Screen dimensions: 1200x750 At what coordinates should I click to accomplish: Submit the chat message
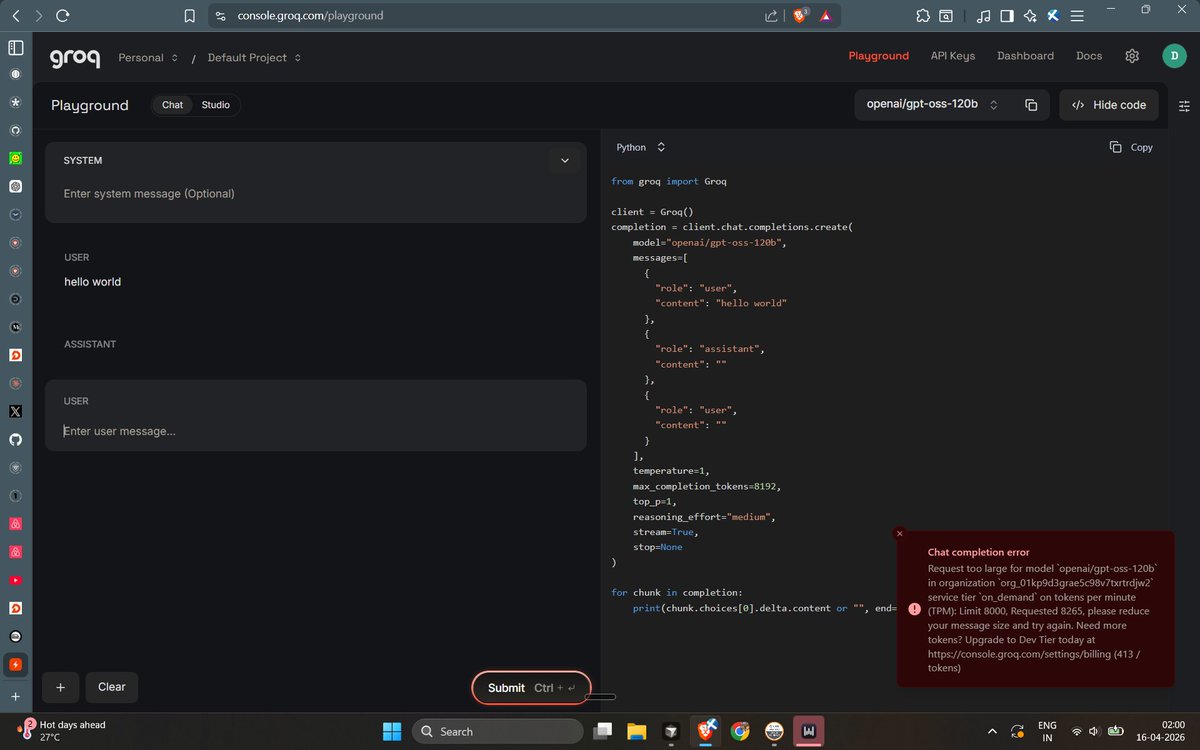point(531,688)
